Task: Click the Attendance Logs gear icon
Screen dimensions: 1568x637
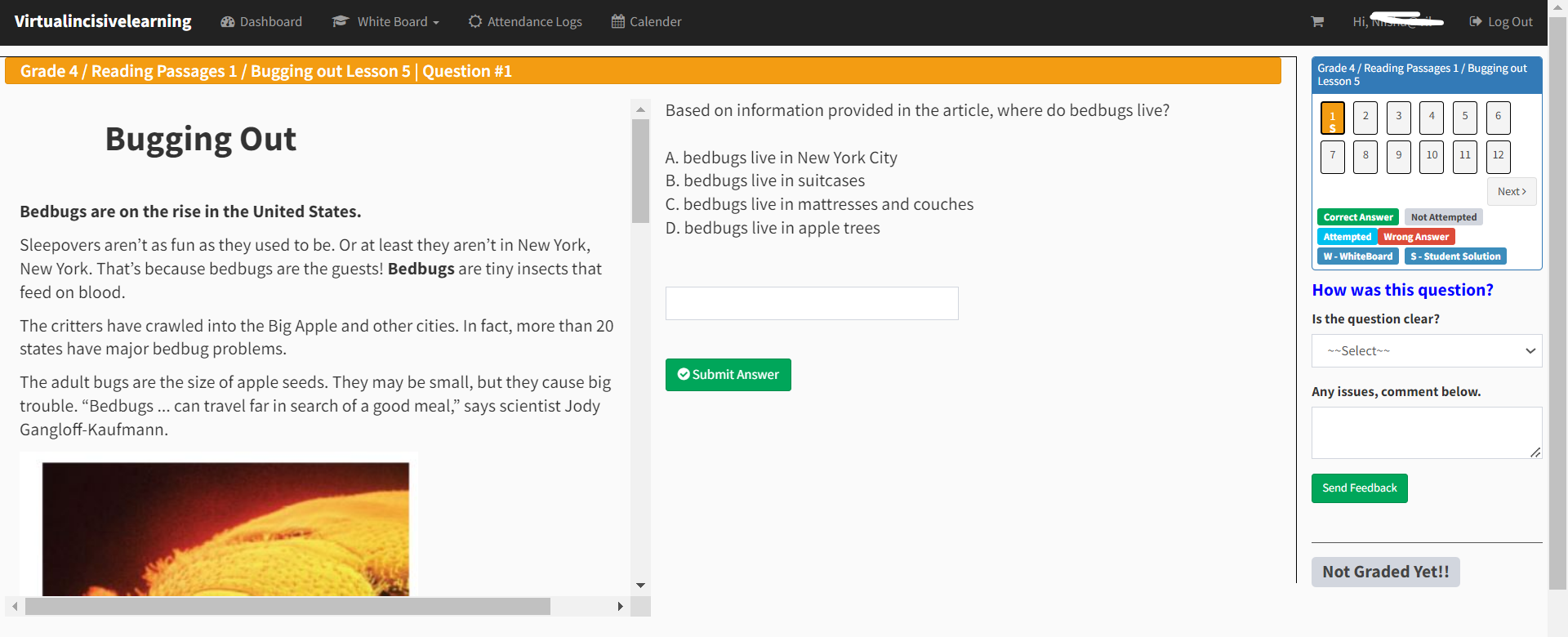Action: pyautogui.click(x=475, y=21)
